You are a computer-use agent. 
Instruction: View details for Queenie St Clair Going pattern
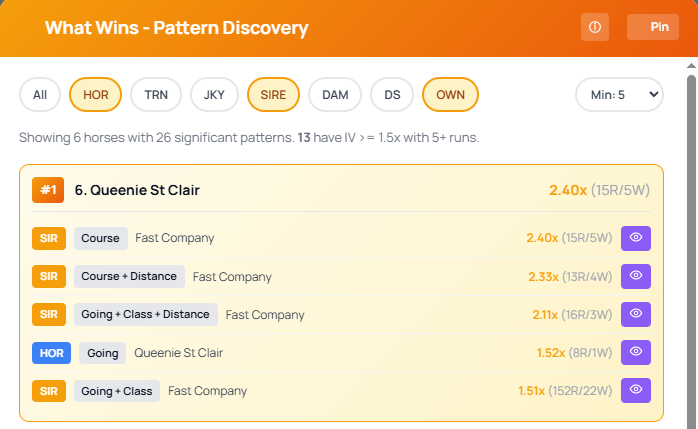(x=636, y=352)
